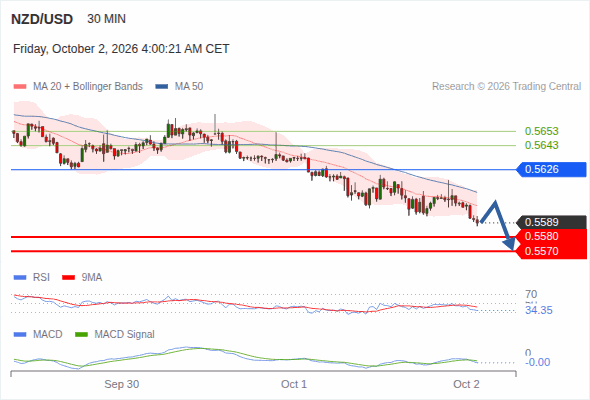Click the MACD value -0.00
The image size is (590, 400).
[537, 362]
